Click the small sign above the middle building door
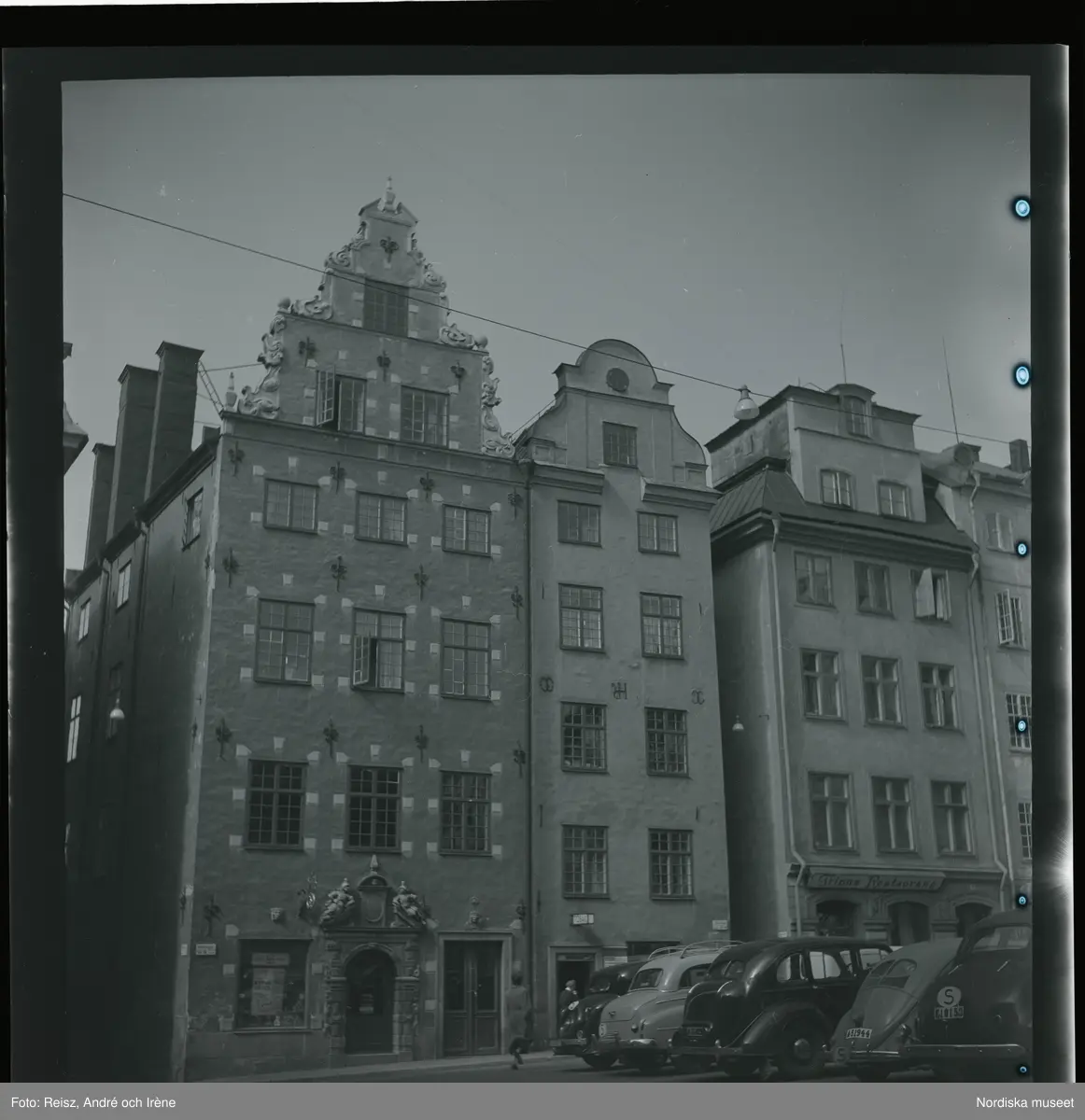The height and width of the screenshot is (1120, 1085). coord(583,920)
